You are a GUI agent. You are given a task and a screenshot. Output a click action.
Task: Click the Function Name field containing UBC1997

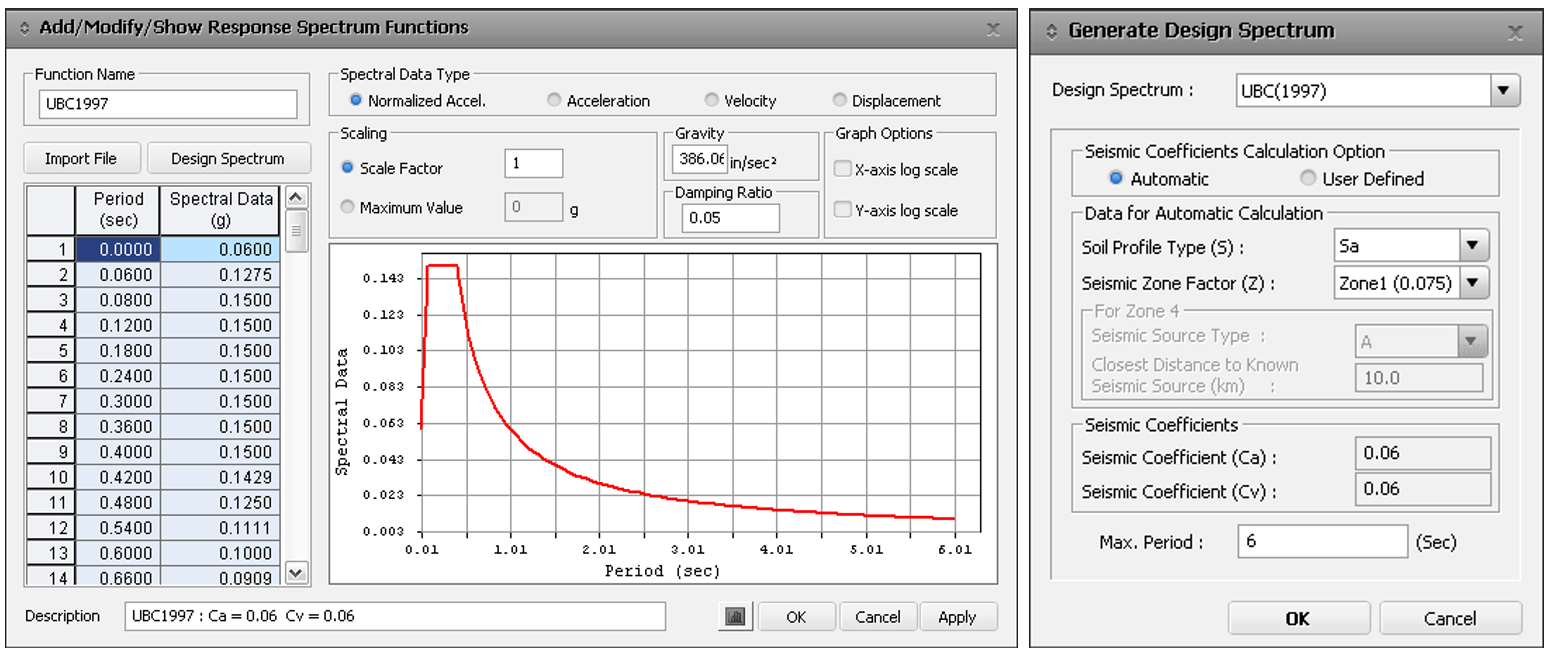169,104
